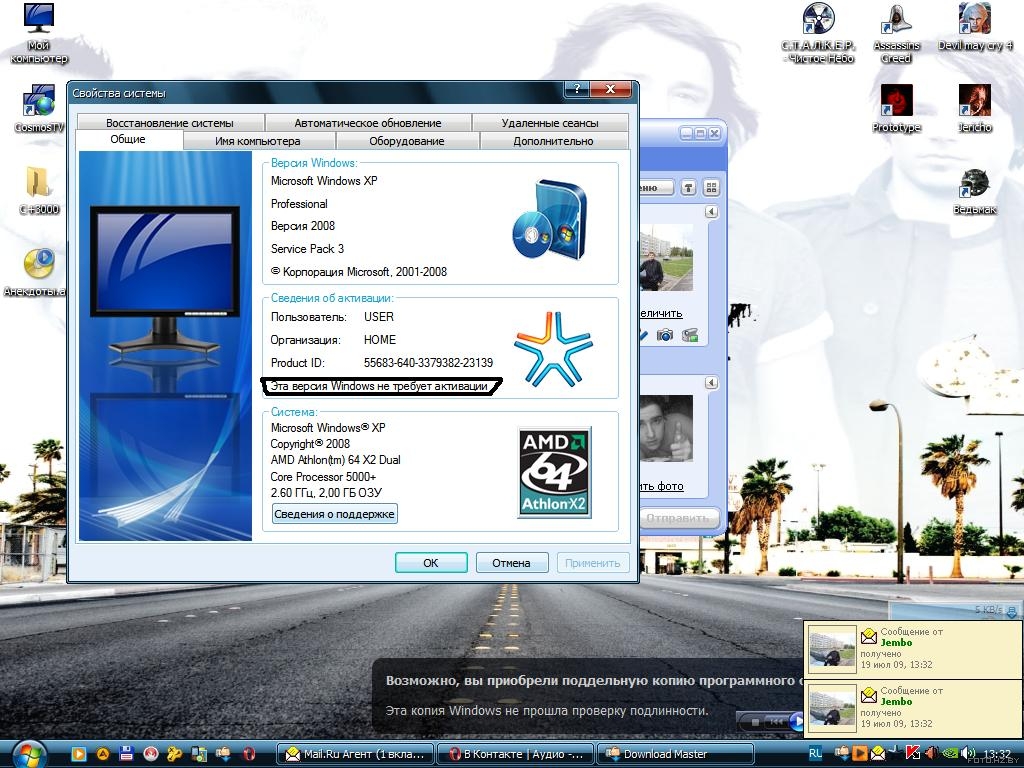Click Отмена in Свойства системы
The height and width of the screenshot is (768, 1024).
(511, 562)
